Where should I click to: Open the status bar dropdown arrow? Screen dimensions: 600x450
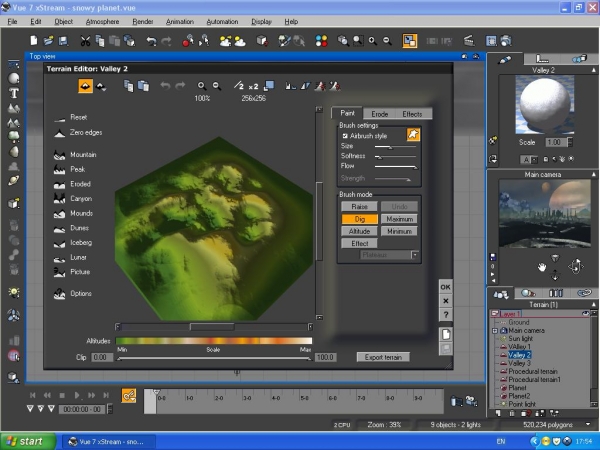(x=588, y=424)
